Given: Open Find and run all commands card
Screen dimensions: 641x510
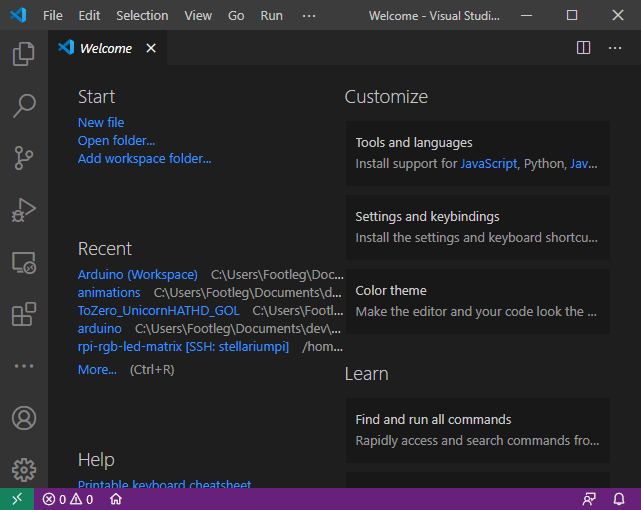Looking at the screenshot, I should (x=478, y=430).
